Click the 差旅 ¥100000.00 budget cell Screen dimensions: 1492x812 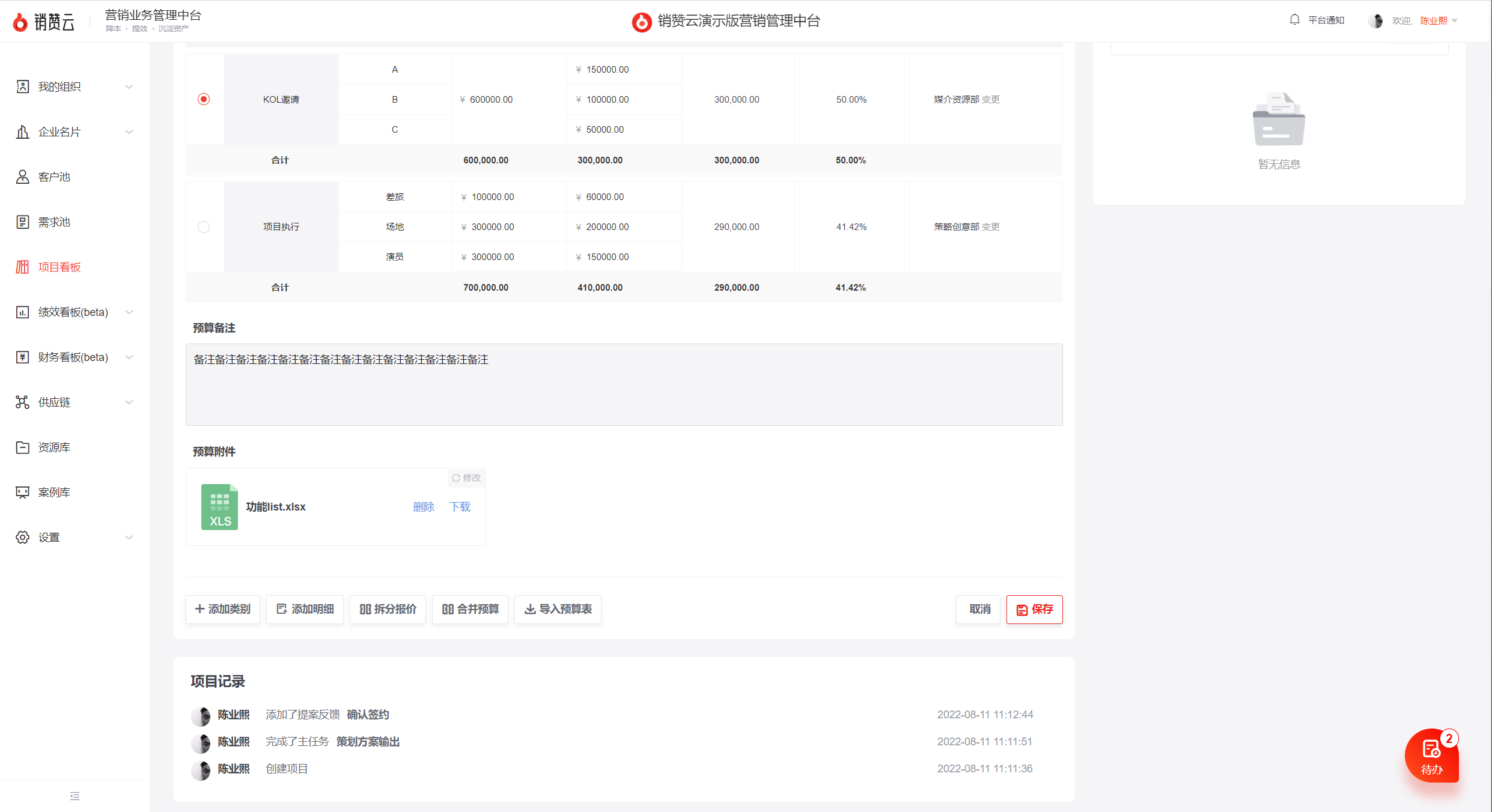tap(509, 196)
